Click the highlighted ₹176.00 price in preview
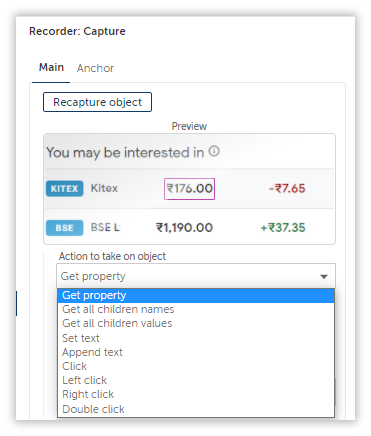This screenshot has width=371, height=436. pyautogui.click(x=189, y=189)
